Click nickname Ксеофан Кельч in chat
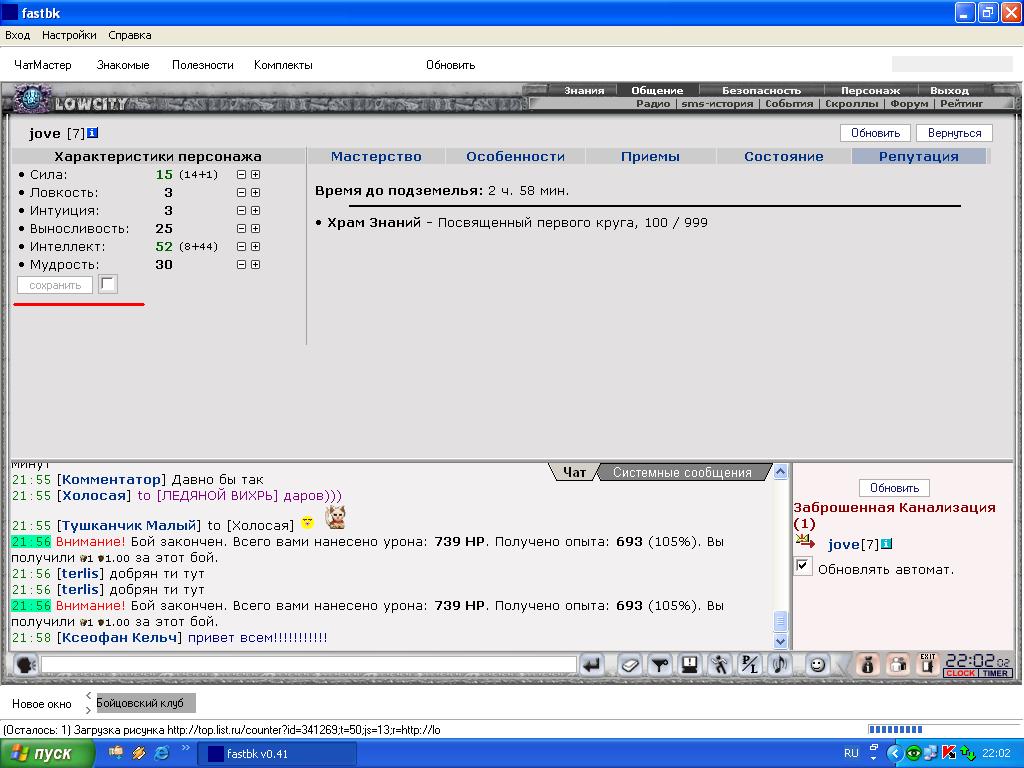The image size is (1024, 768). [x=118, y=637]
